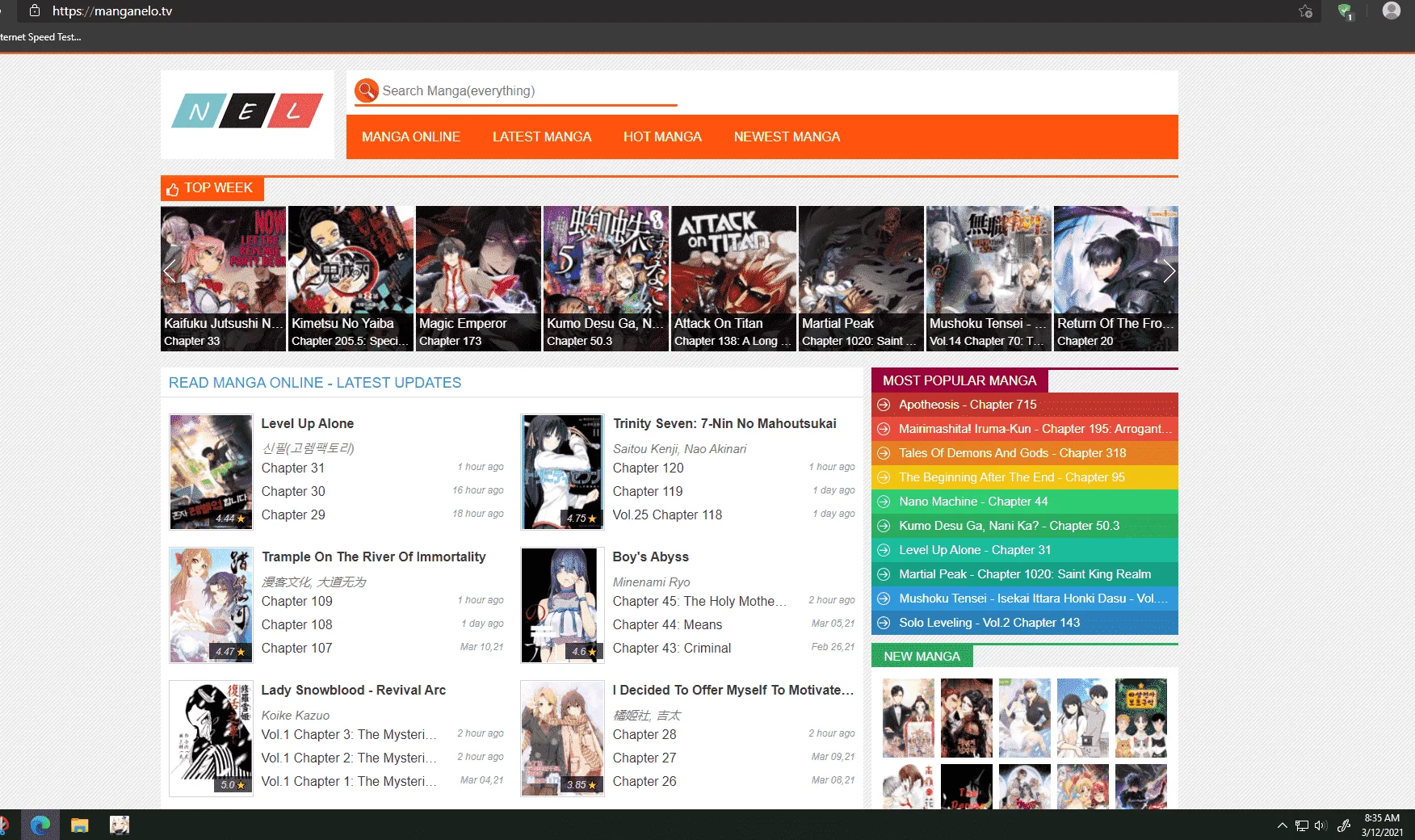1415x840 pixels.
Task: Open The Beginning After The End Chapter 95
Action: [x=1025, y=477]
